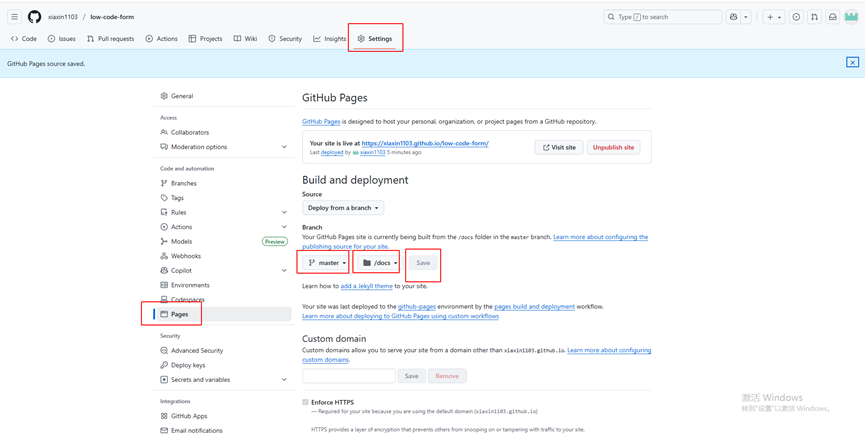This screenshot has width=865, height=435.
Task: Click the low-code-form repository name
Action: click(x=112, y=17)
